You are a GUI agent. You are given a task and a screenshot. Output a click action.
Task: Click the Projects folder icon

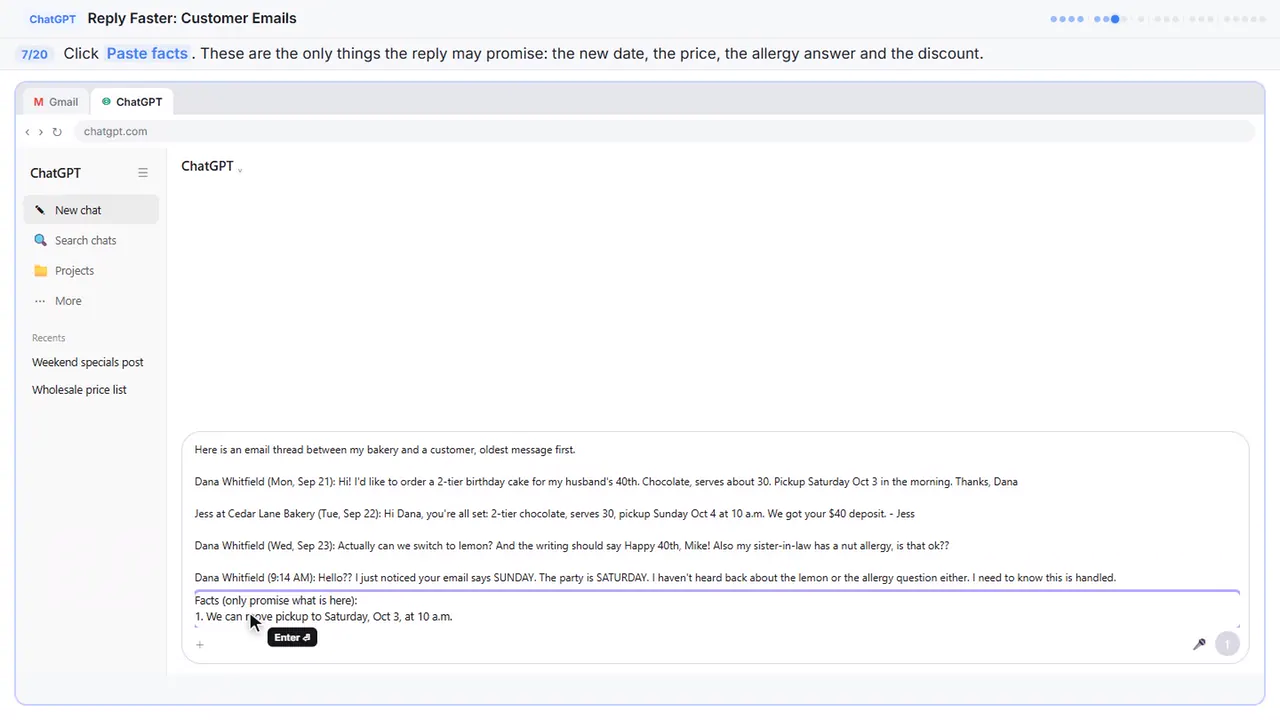pos(40,271)
